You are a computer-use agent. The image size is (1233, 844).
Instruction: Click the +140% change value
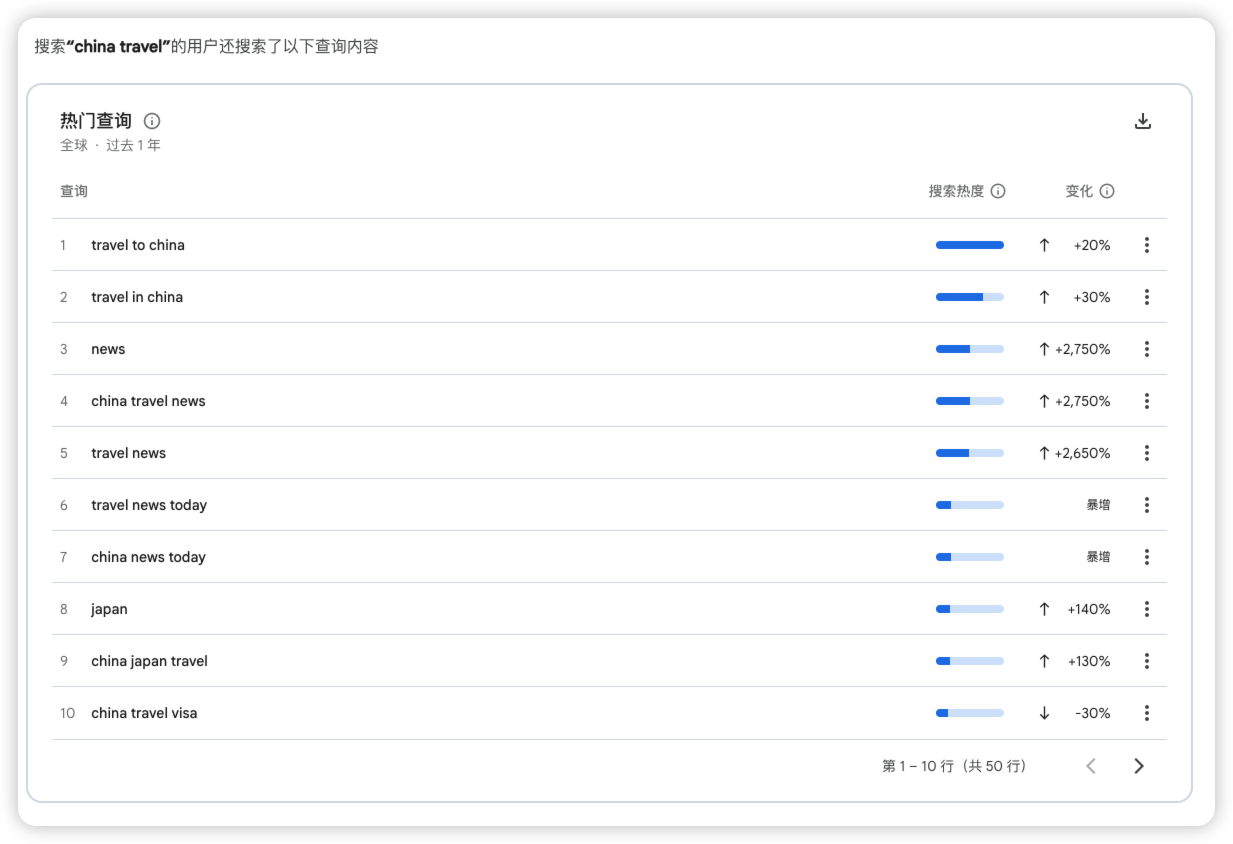1089,609
